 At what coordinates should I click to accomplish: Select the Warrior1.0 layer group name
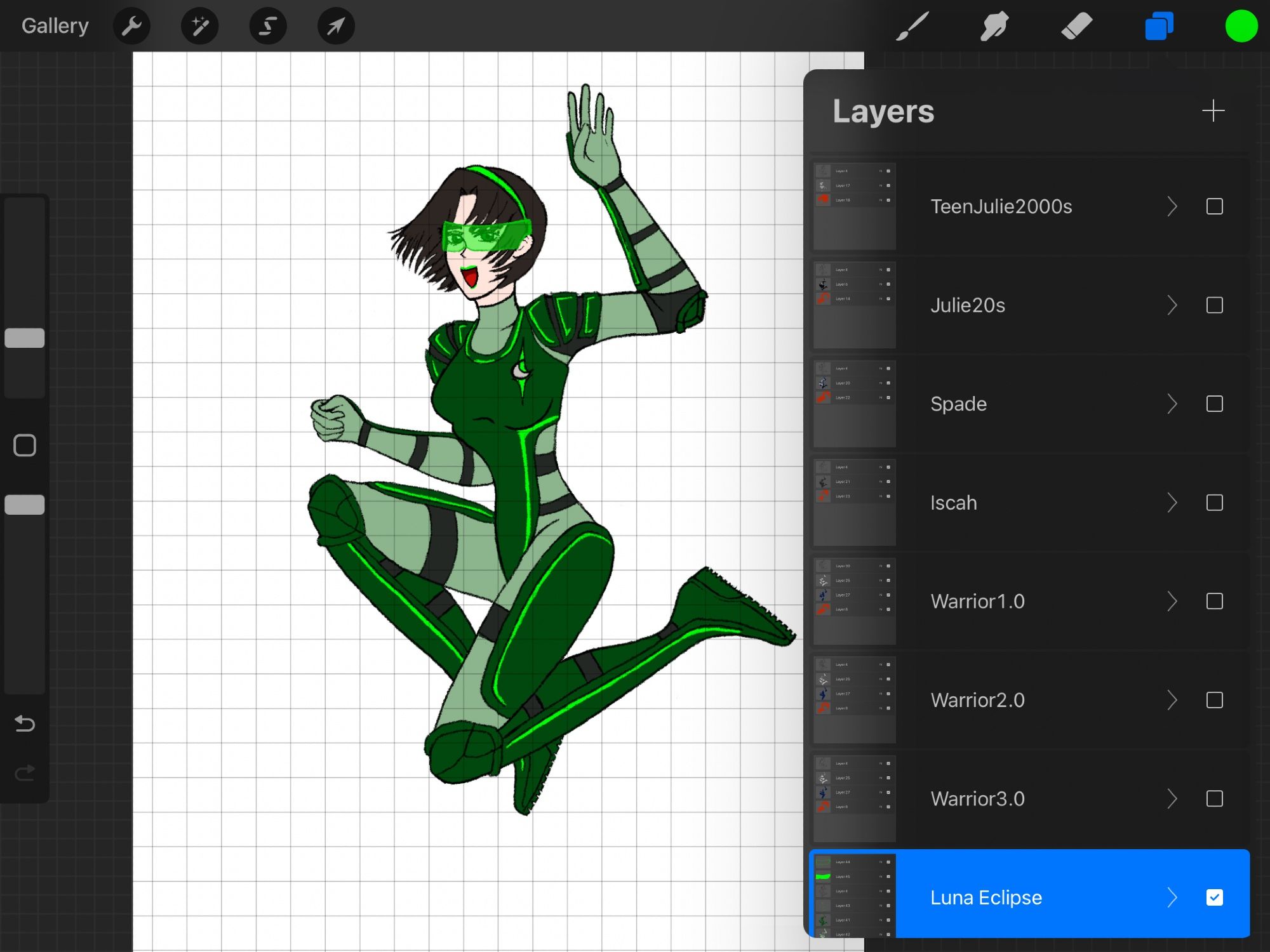pos(977,601)
